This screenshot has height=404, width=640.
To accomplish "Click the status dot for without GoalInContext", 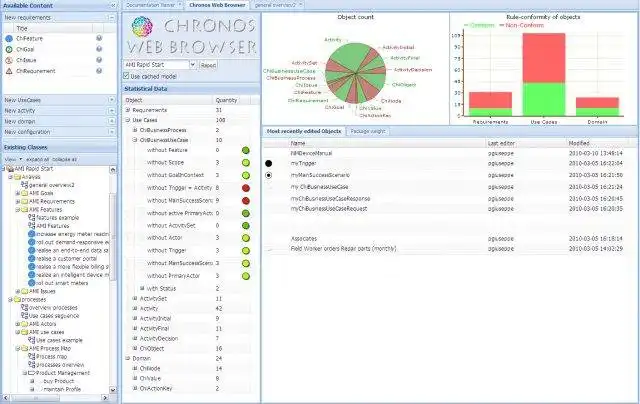I will coord(246,175).
